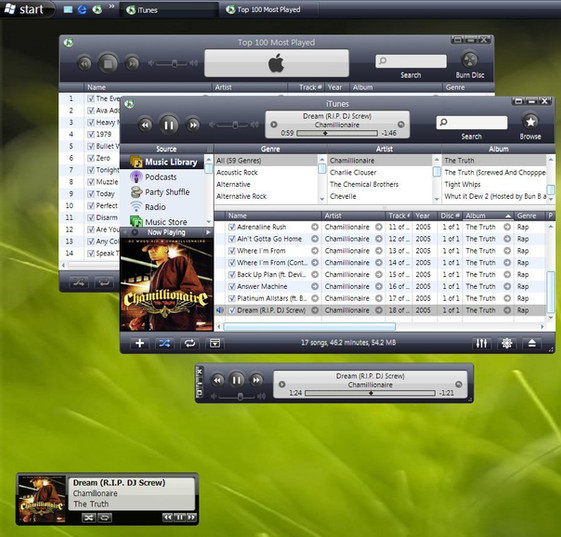
Task: Switch to Top 100 Most Played taskbar button
Action: coord(269,10)
